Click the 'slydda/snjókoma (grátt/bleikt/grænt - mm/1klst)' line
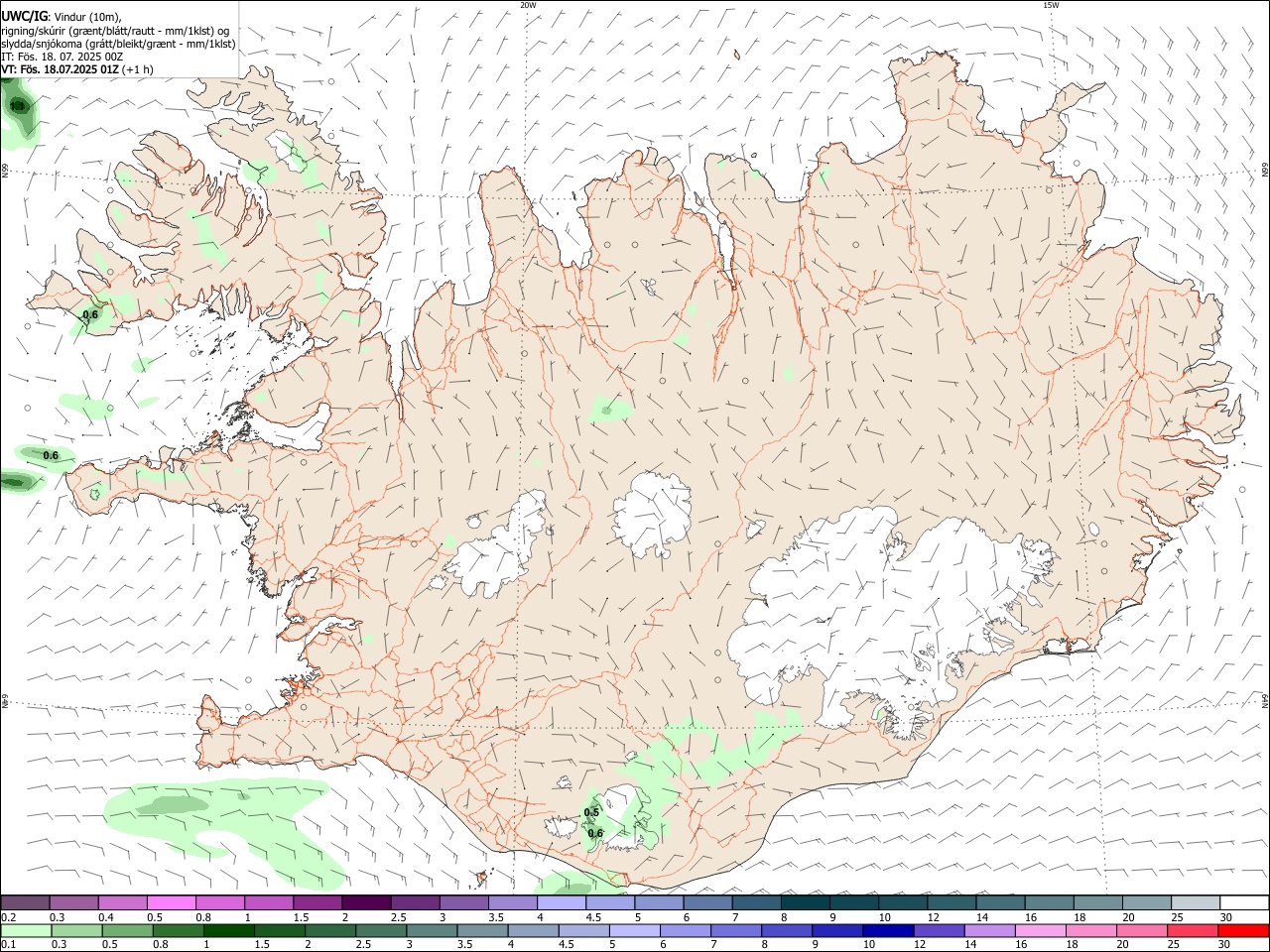 click(x=118, y=44)
